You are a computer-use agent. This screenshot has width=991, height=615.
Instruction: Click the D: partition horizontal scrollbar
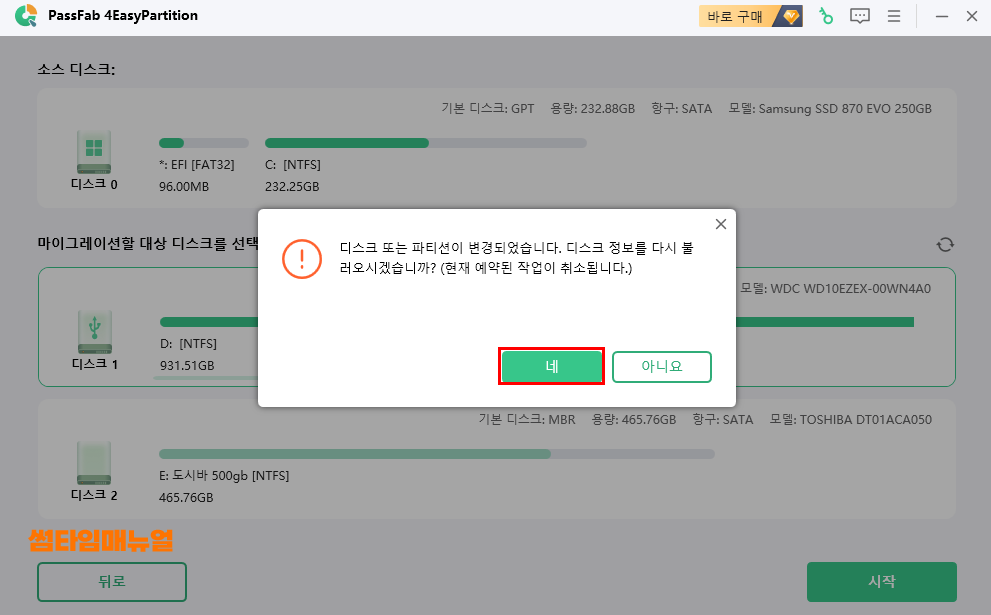pos(205,378)
